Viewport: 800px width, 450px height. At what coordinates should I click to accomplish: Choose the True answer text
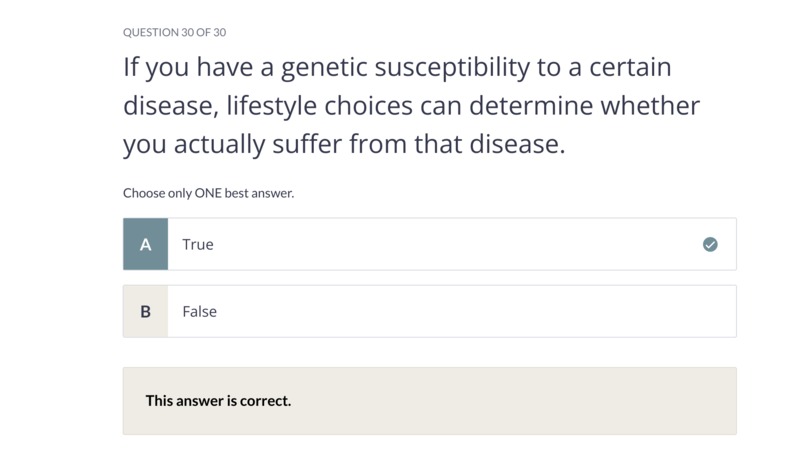[x=198, y=244]
